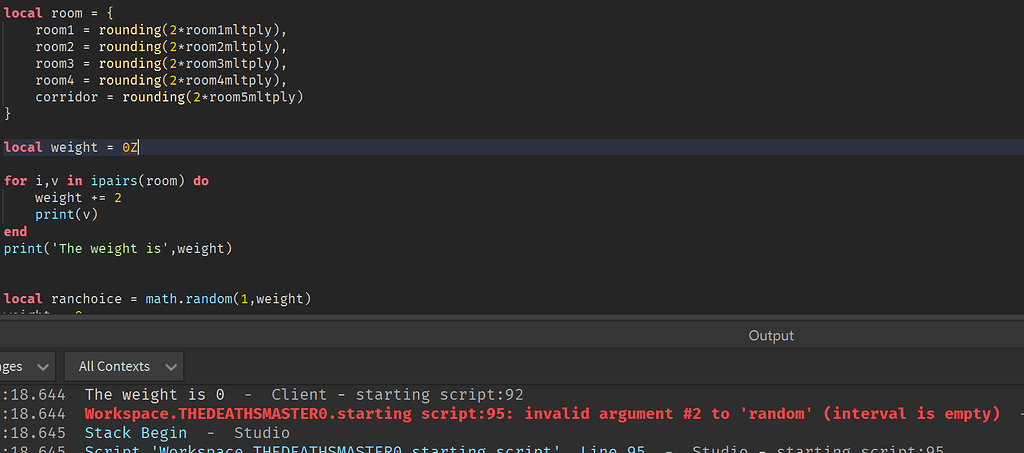Click the closing brace of the room table
This screenshot has width=1024, height=453.
(x=8, y=114)
